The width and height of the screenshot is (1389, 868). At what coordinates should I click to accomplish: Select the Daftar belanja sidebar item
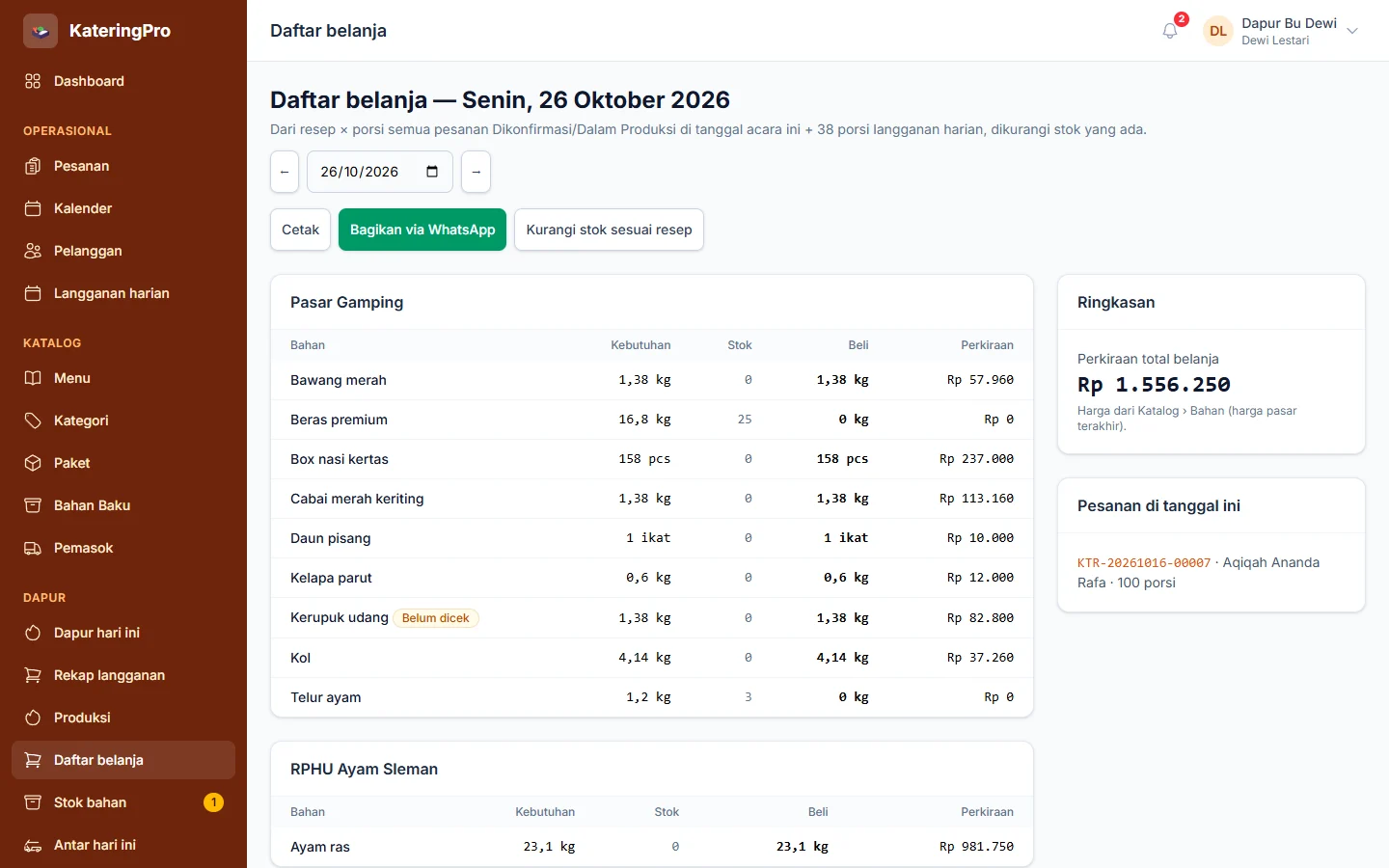pos(123,760)
